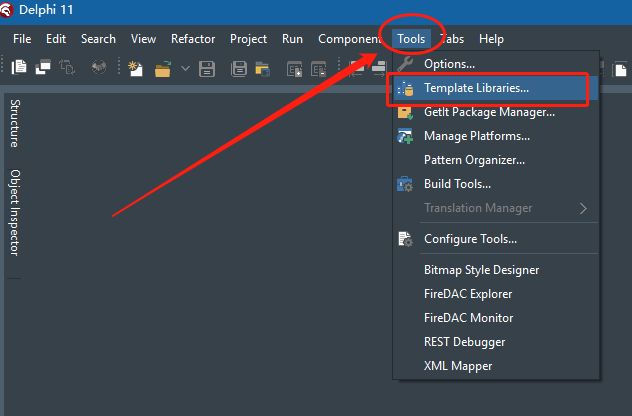Open the File menu

pyautogui.click(x=22, y=39)
